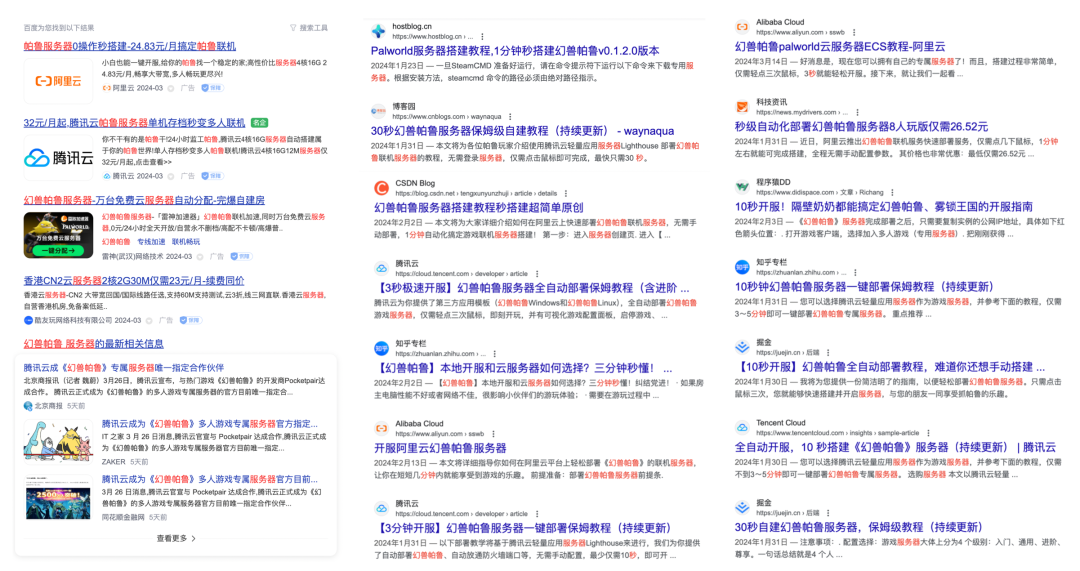Screen dimensions: 1080x571
Task: Open 秒级自动化部署幻兽帕鲁服务器8人玩版 result
Action: pos(861,127)
